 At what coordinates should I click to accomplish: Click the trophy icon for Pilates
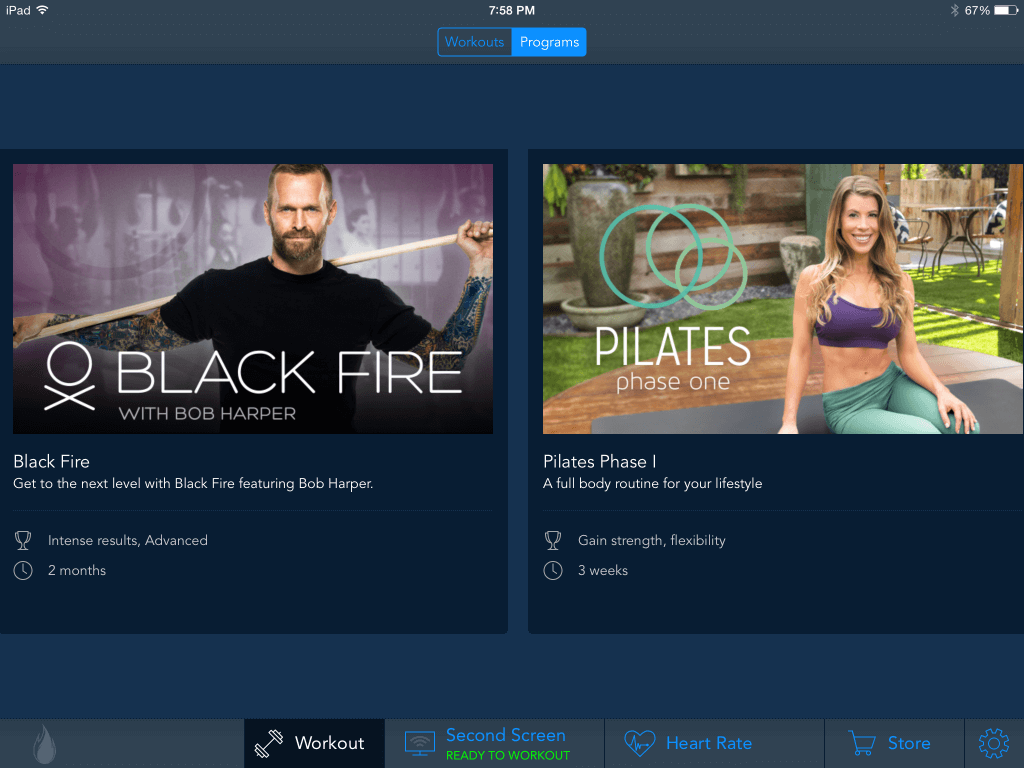pos(553,540)
